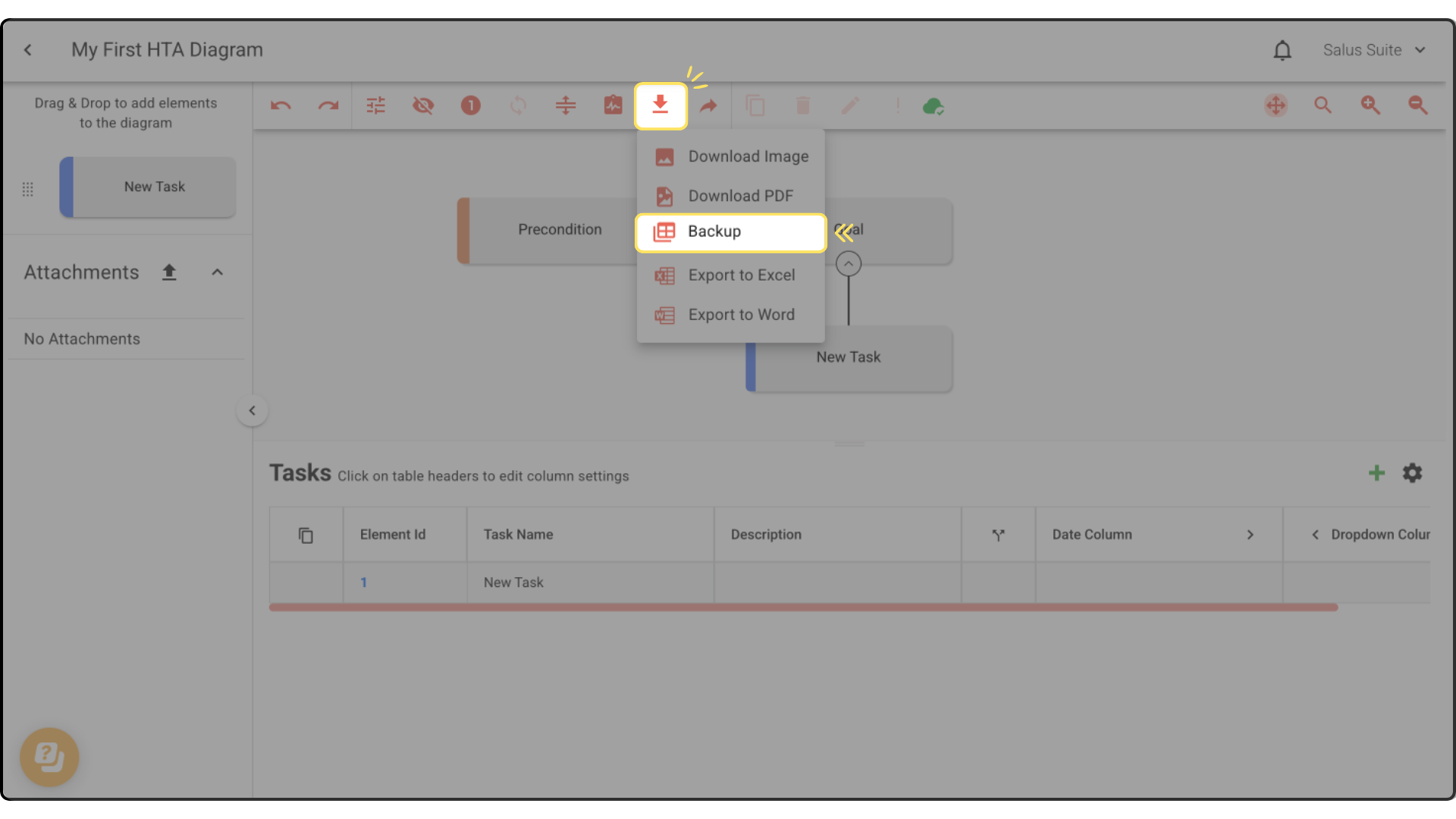
Task: Click the zoom in magnifier icon
Action: coord(1370,106)
